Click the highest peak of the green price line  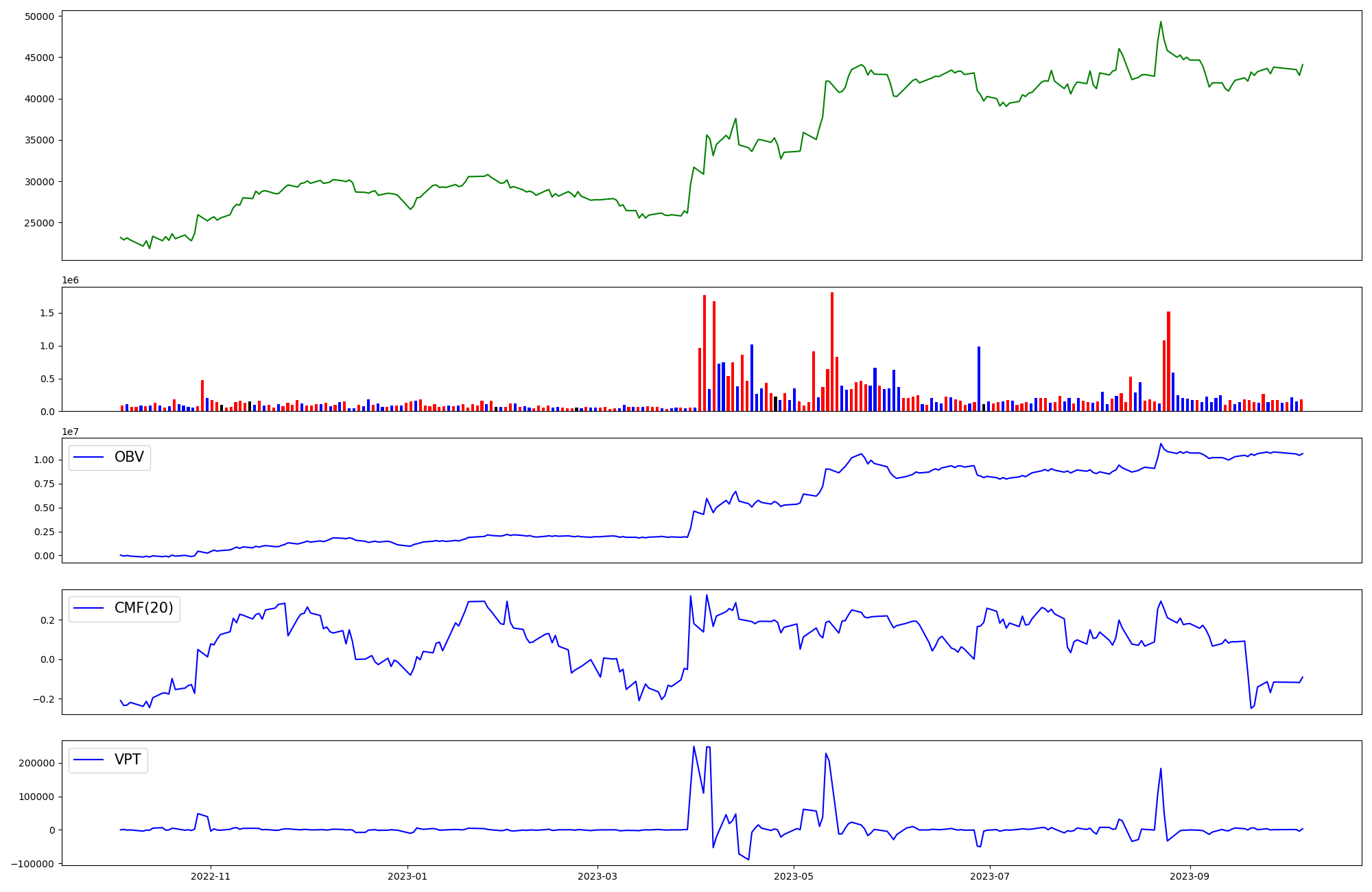coord(1161,22)
